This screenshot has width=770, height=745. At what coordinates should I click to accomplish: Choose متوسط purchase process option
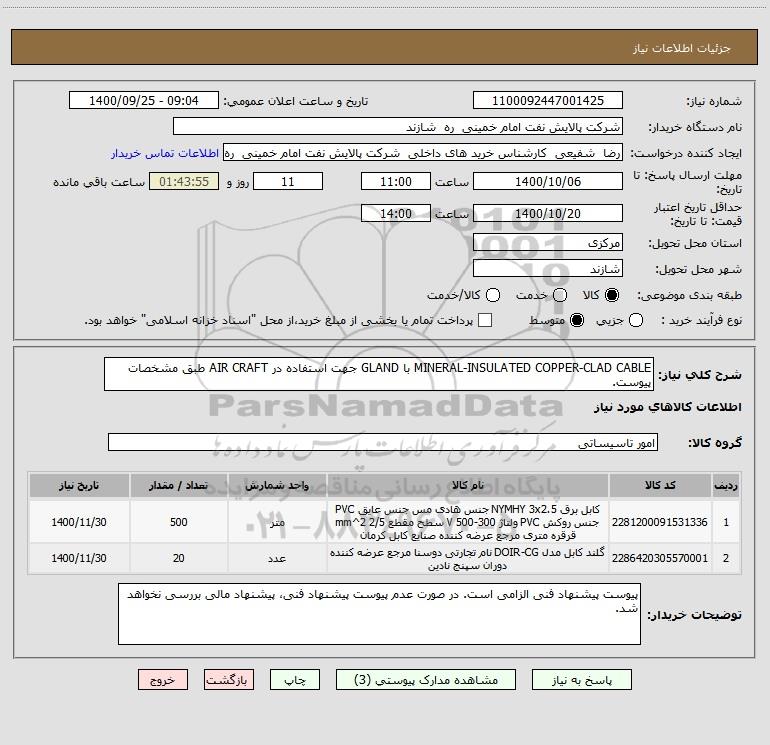click(x=577, y=320)
